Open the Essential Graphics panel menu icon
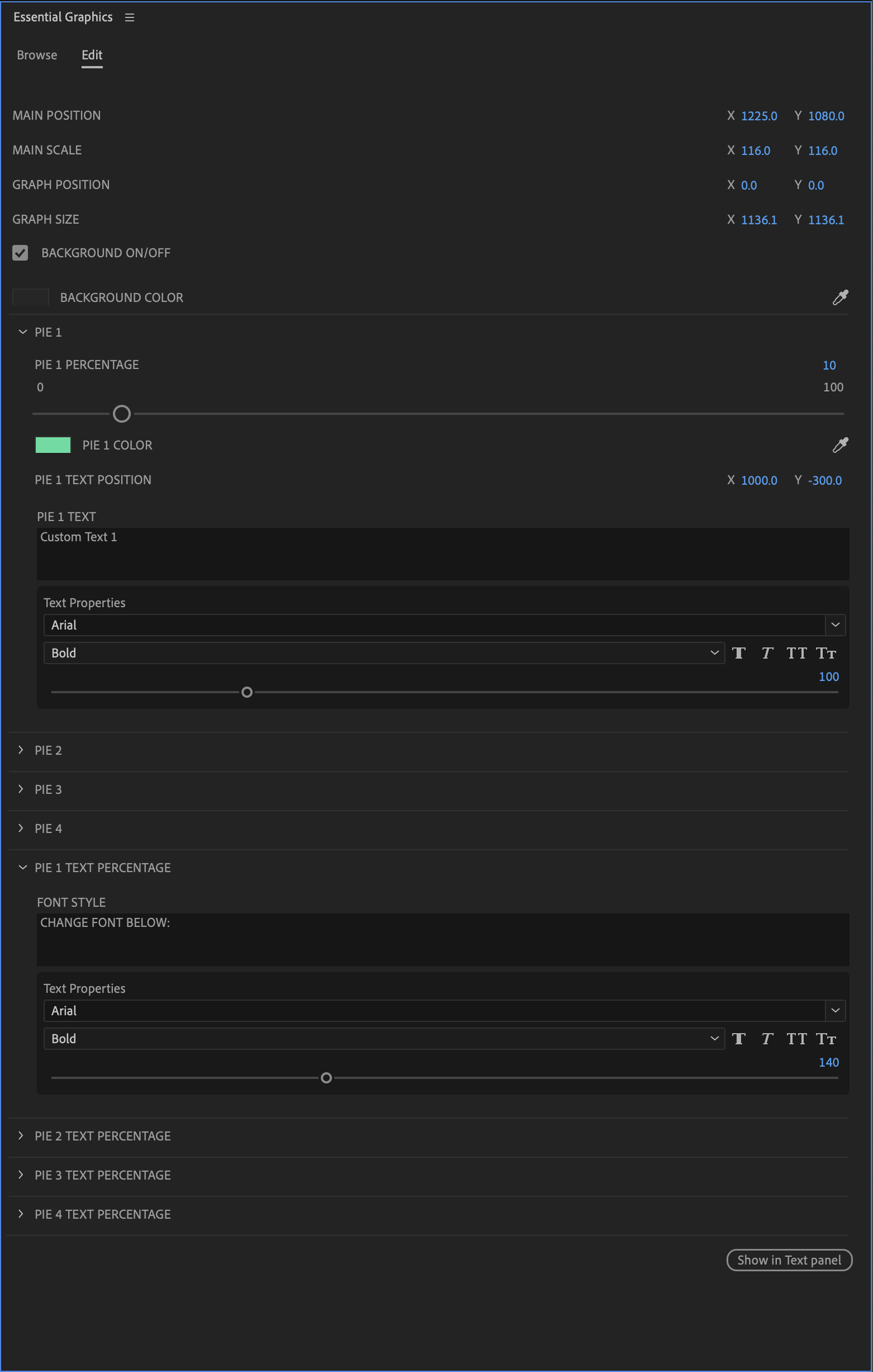The width and height of the screenshot is (873, 1372). point(129,17)
